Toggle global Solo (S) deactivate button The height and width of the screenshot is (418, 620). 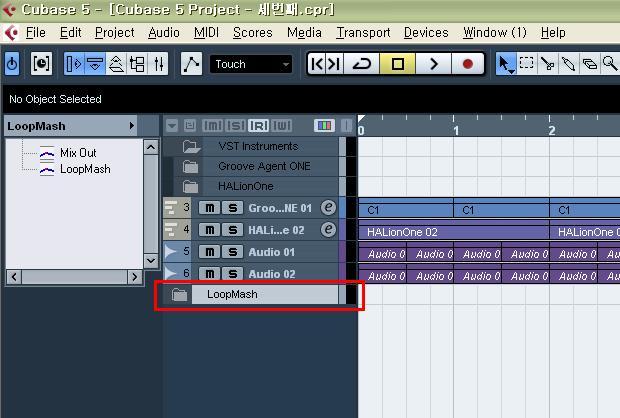[x=236, y=126]
